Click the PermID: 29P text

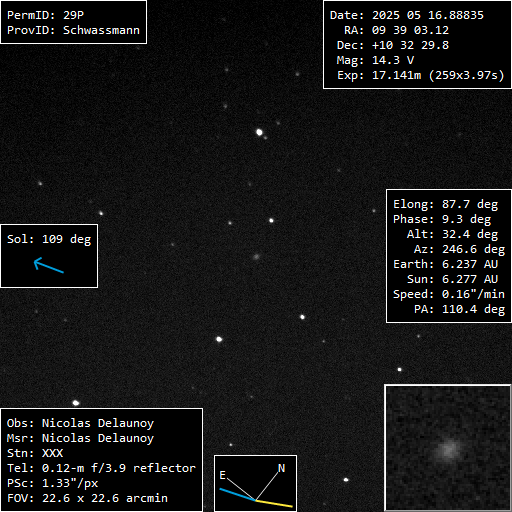tap(45, 15)
